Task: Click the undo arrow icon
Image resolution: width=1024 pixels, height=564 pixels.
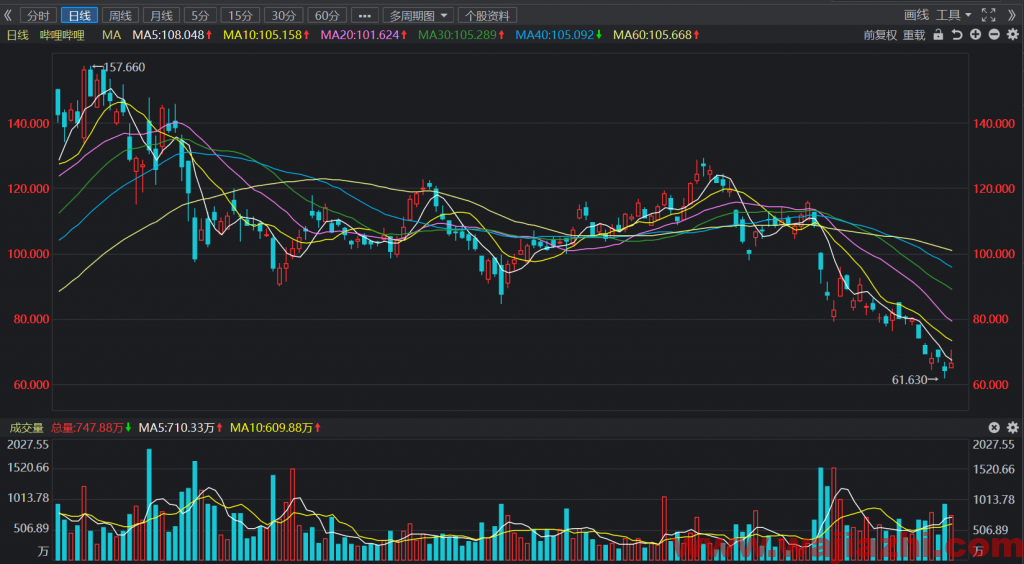Action: click(957, 35)
